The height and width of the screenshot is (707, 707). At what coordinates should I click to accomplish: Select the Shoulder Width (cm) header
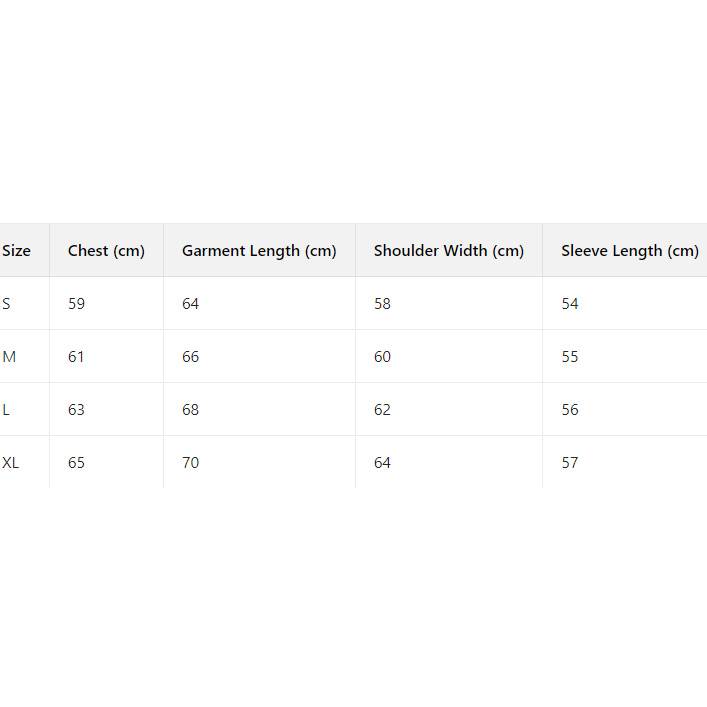coord(448,251)
